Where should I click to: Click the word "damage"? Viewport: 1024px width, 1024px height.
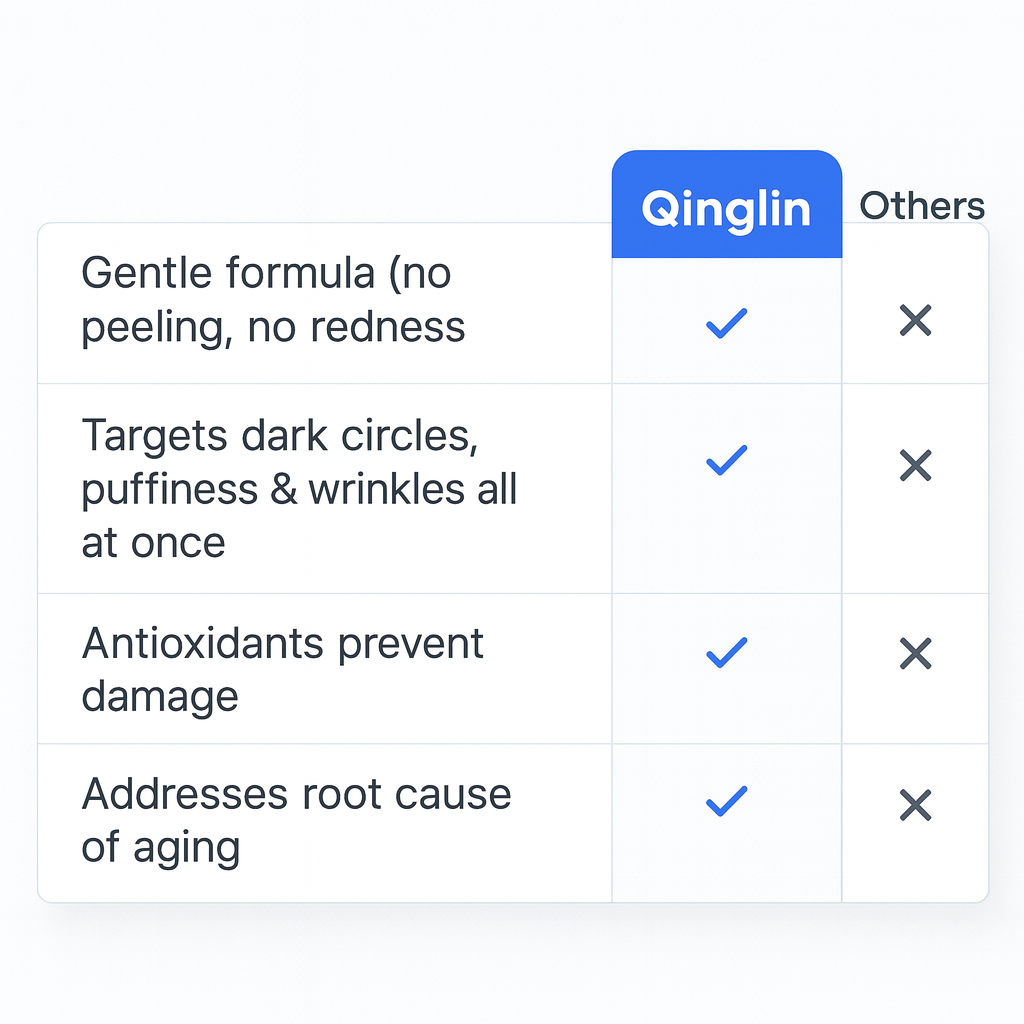[160, 697]
